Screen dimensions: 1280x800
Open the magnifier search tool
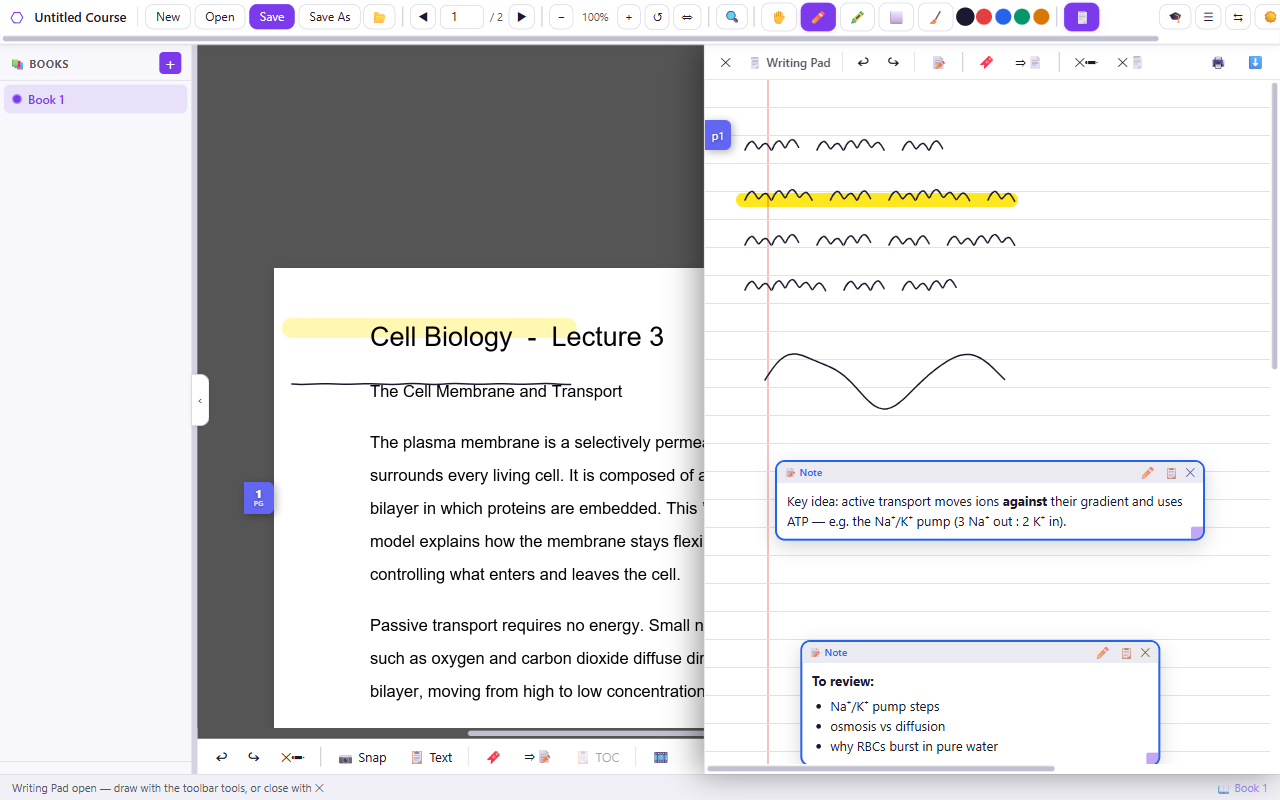732,17
